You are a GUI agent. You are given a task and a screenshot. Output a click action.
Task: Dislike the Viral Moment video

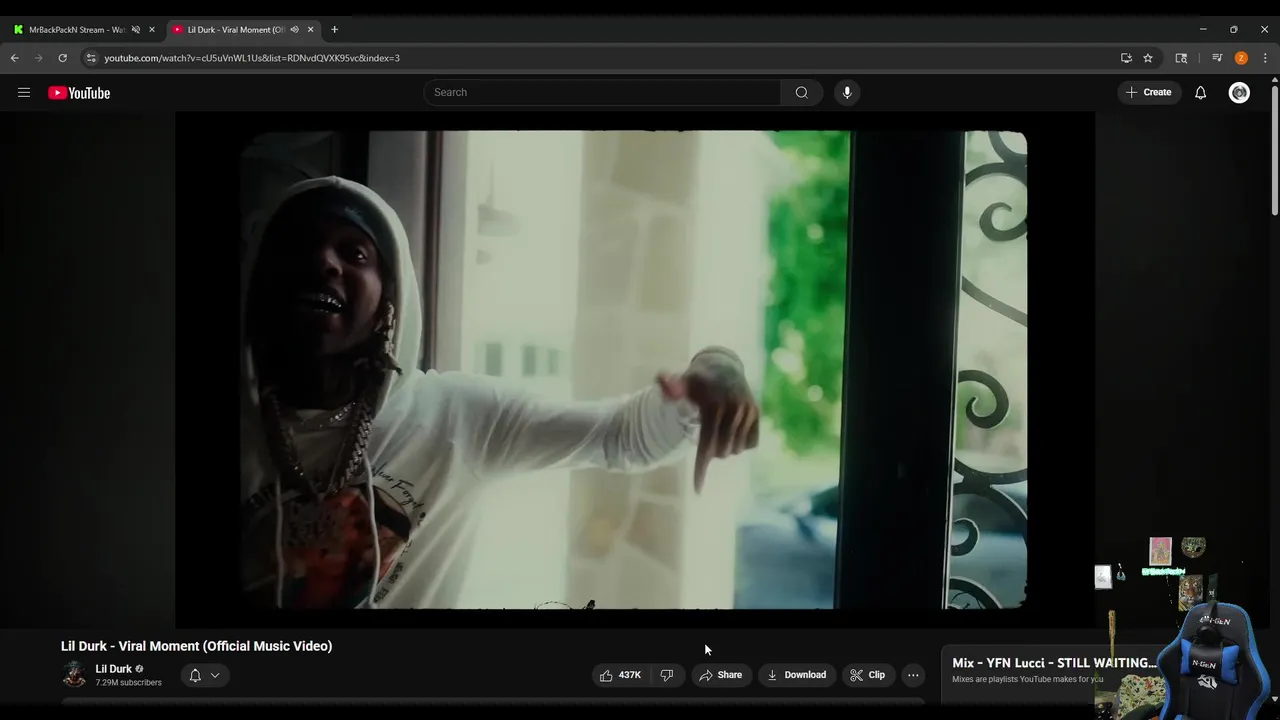click(667, 675)
